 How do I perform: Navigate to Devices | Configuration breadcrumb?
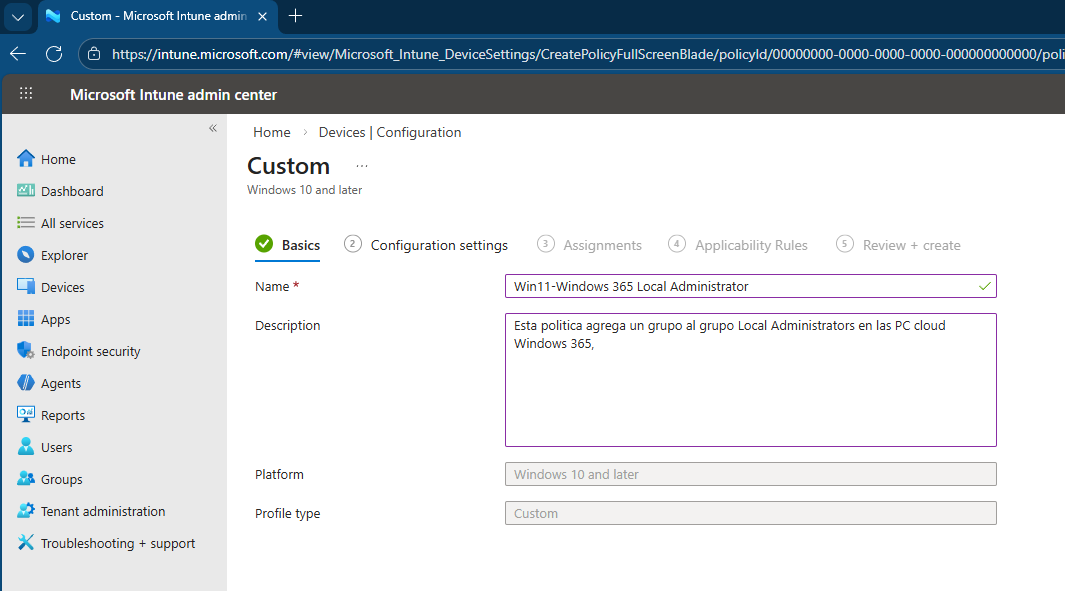[x=389, y=132]
